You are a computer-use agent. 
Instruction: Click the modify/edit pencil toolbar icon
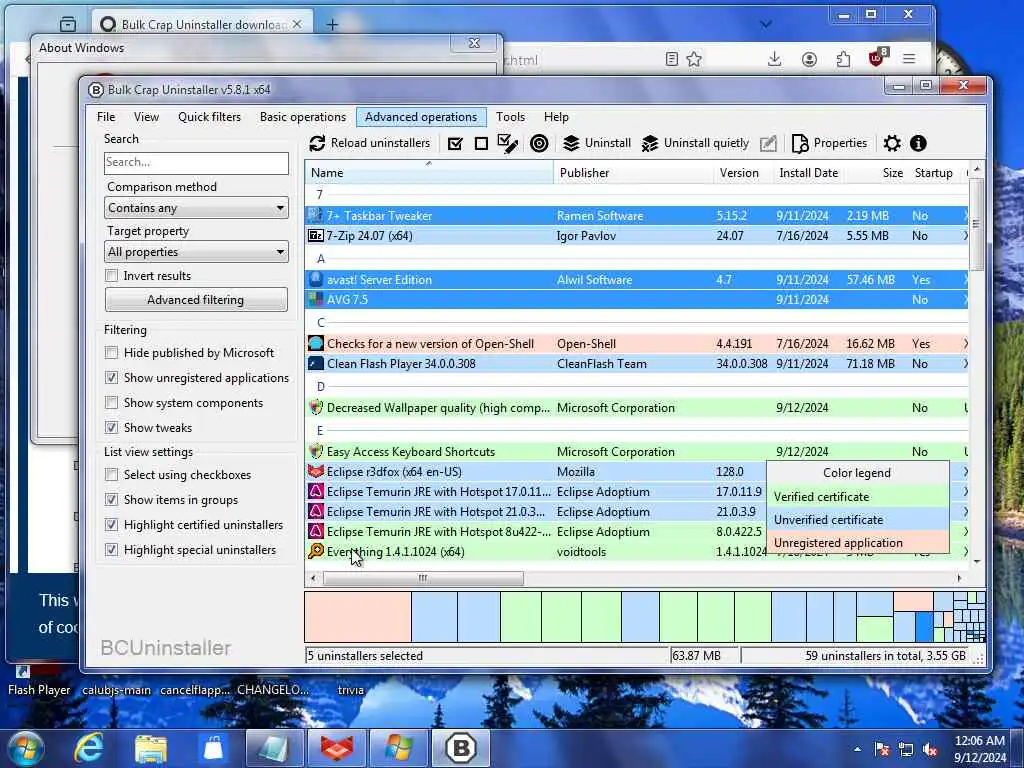tap(769, 143)
